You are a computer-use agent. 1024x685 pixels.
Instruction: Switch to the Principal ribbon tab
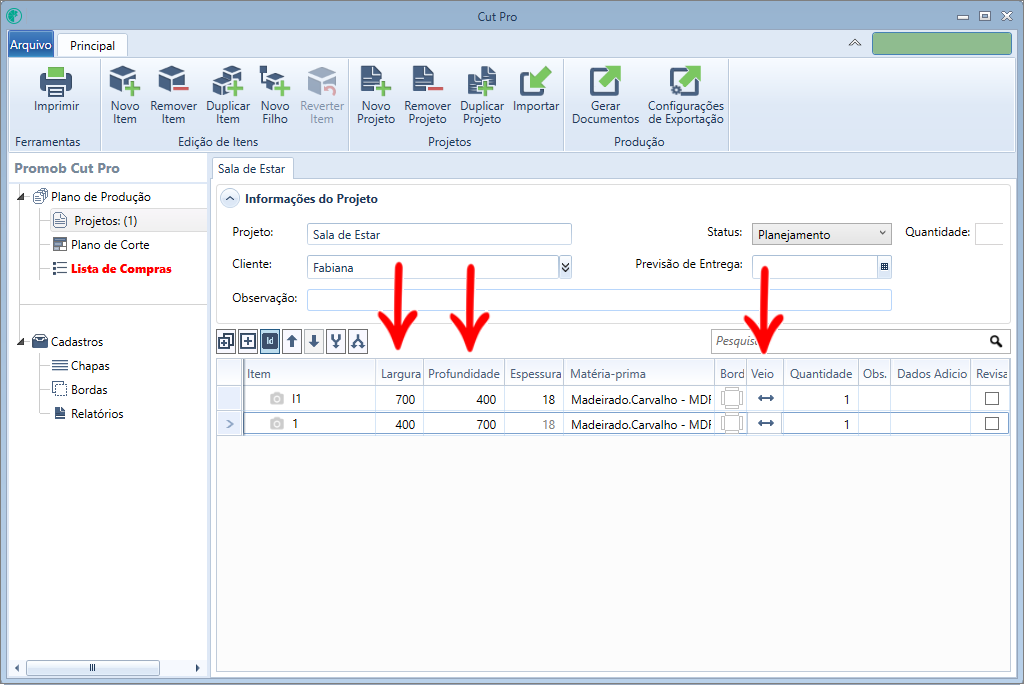(92, 46)
